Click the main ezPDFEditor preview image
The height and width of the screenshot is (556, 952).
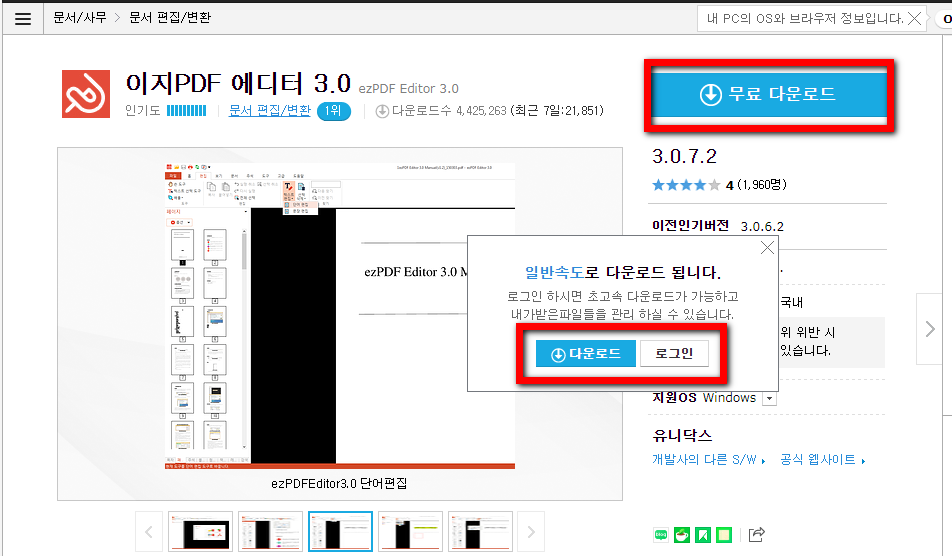(340, 316)
